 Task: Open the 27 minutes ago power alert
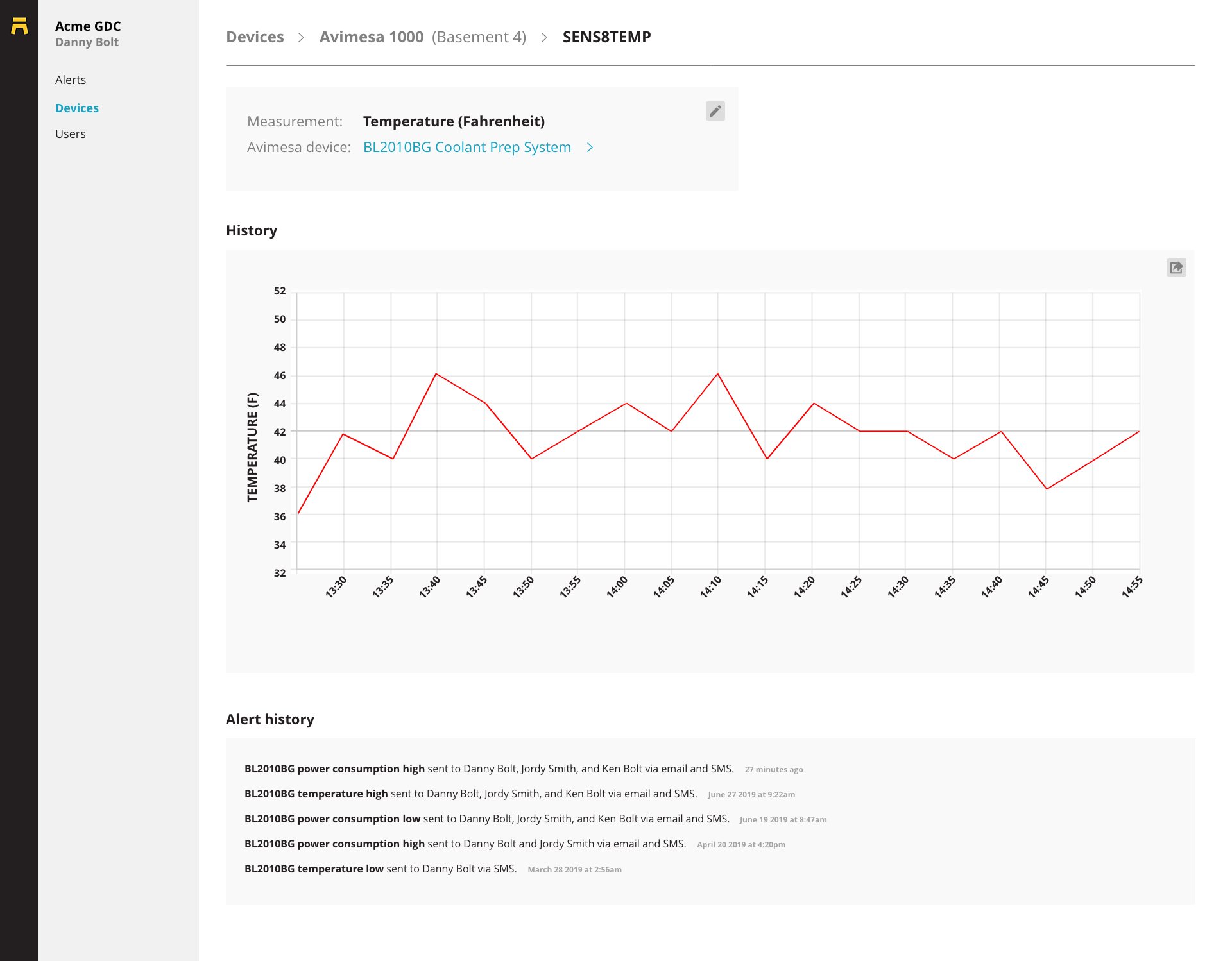coord(524,769)
